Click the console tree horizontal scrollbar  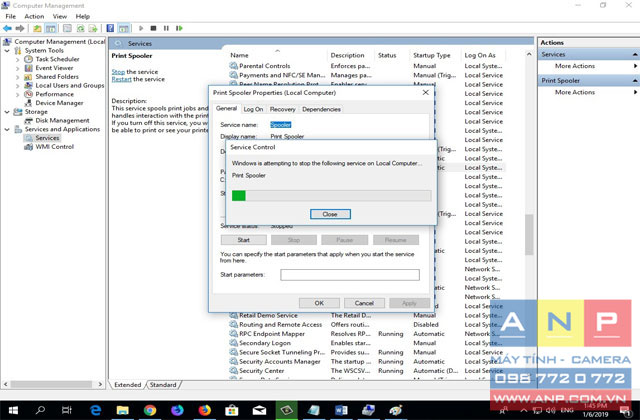(51, 384)
